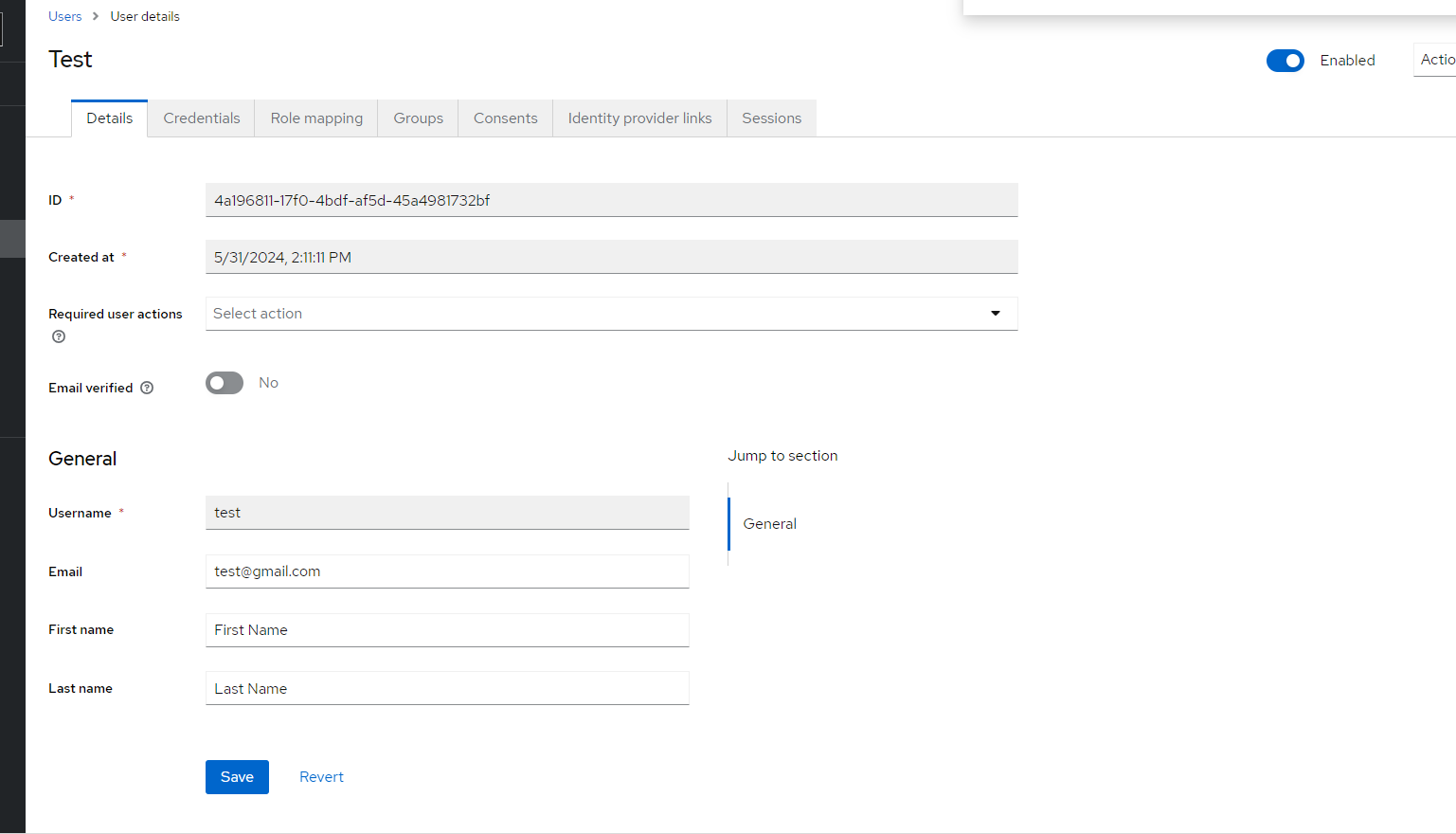This screenshot has height=834, width=1456.
Task: Click the Username field containing test
Action: [x=447, y=513]
